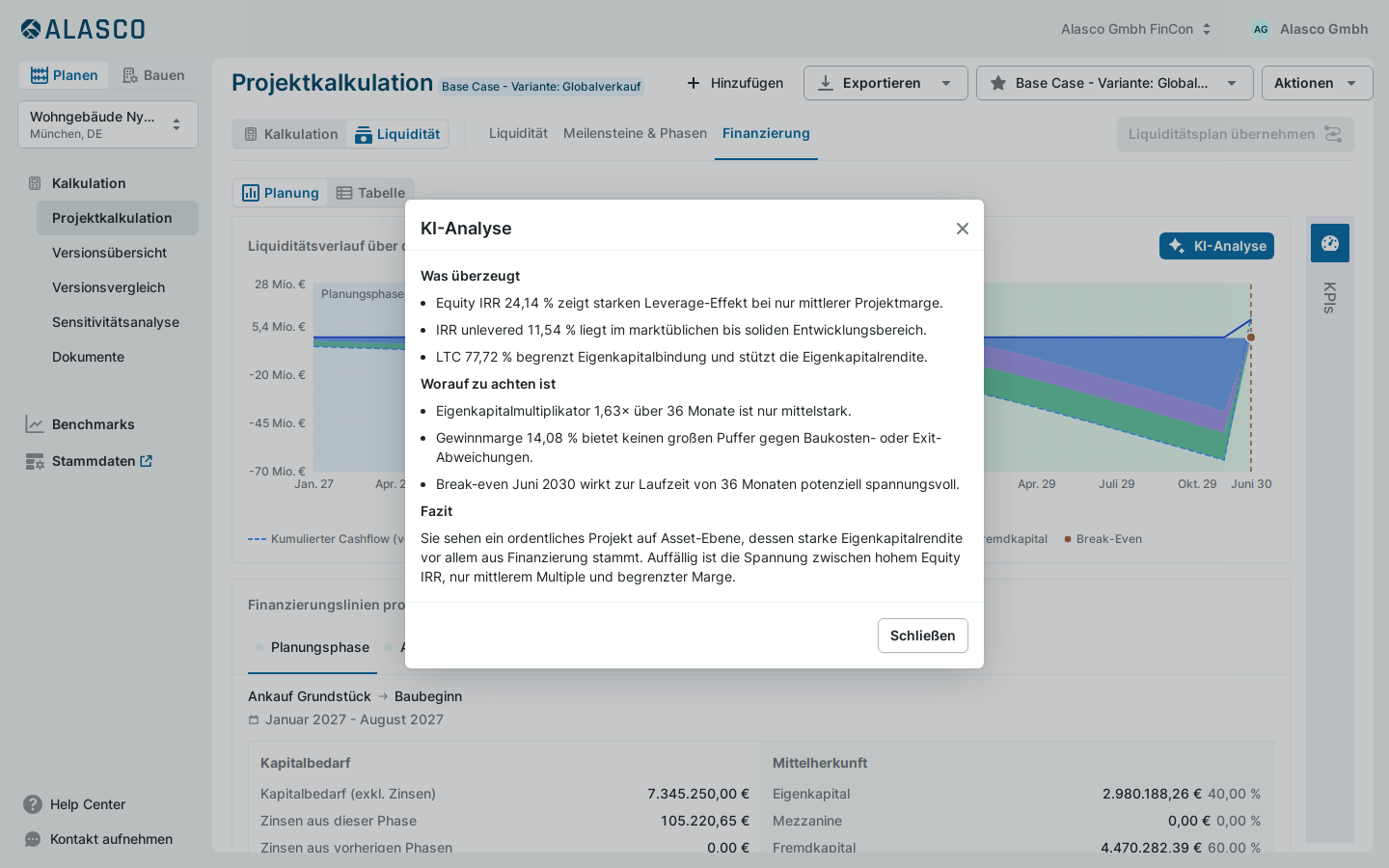Open the KPIs gauge panel icon
The width and height of the screenshot is (1389, 868).
[x=1330, y=243]
